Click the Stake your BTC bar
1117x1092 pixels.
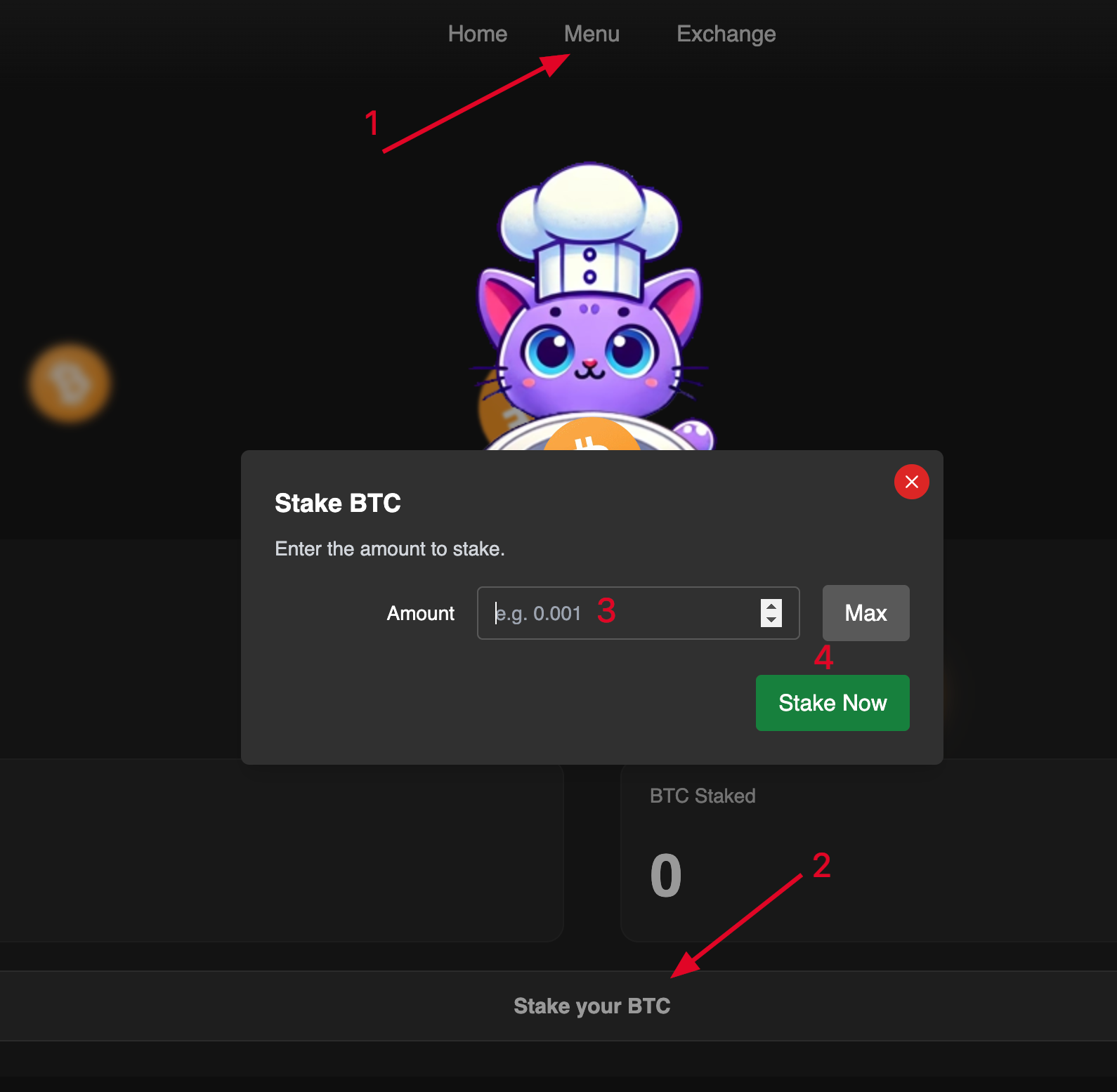(x=592, y=1006)
